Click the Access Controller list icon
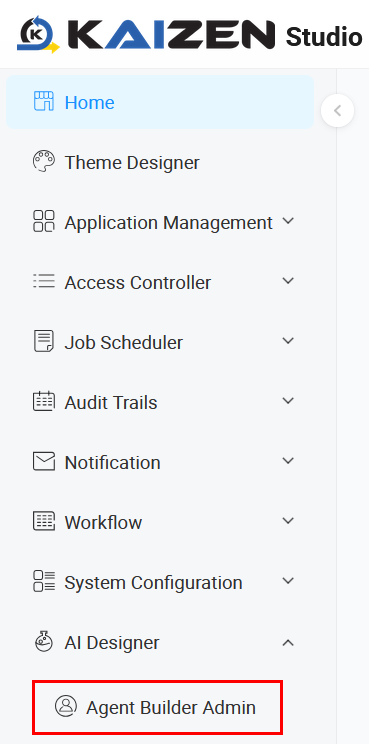Screen dimensions: 369x744 (44, 281)
